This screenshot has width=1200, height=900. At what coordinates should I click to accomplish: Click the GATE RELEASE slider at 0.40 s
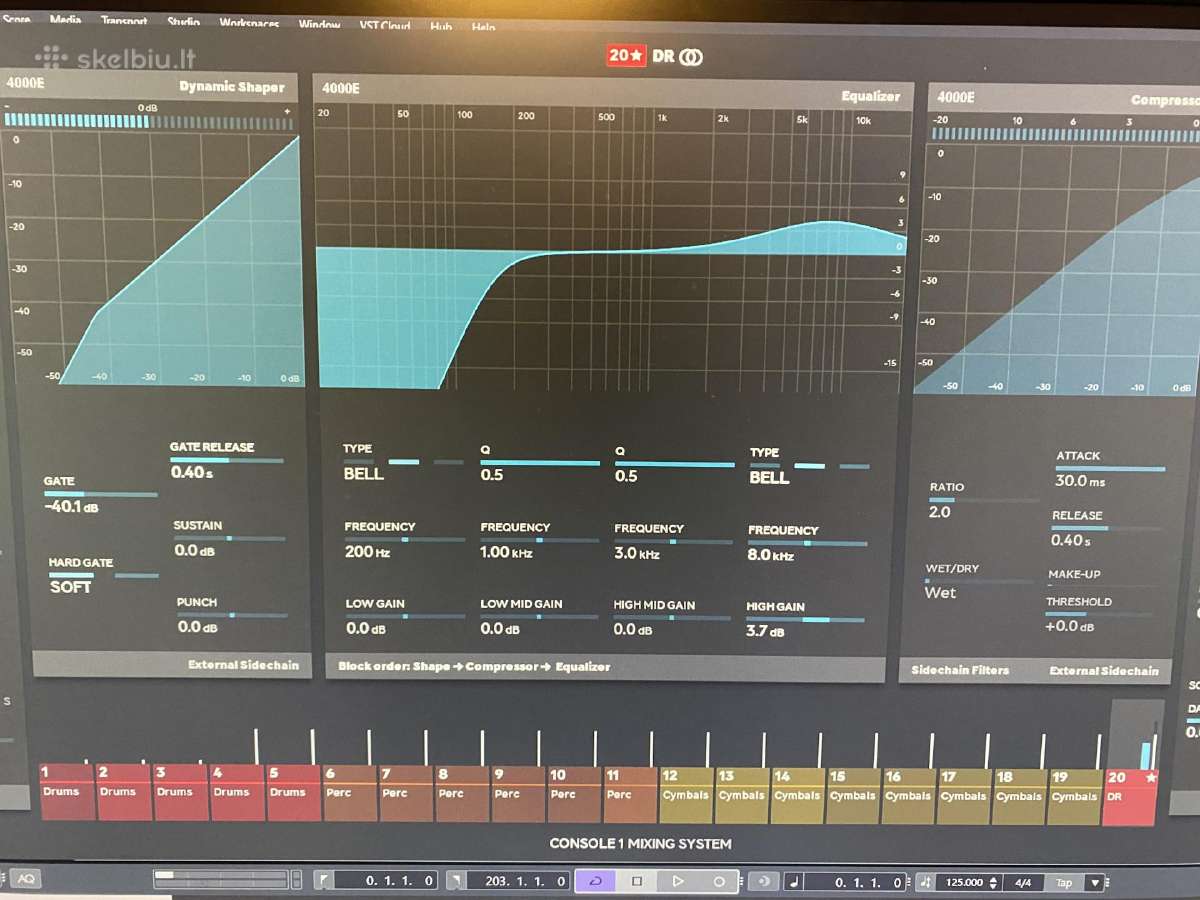(x=227, y=460)
